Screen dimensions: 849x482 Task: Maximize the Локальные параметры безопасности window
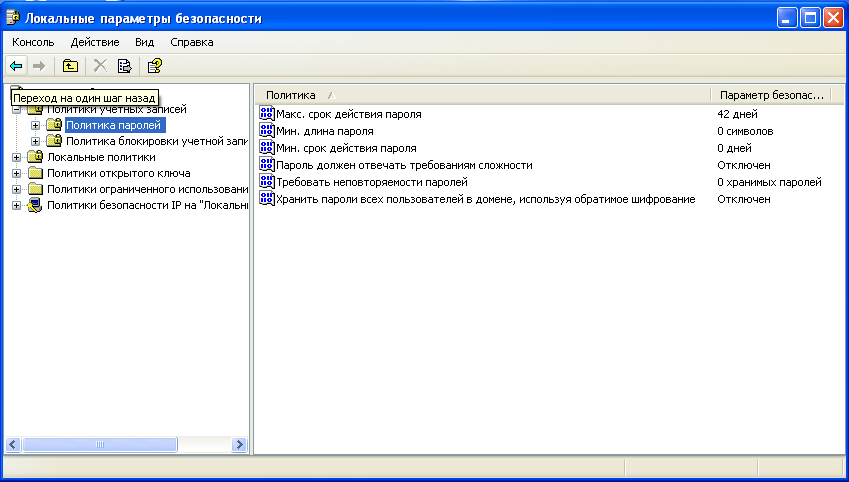(x=811, y=18)
